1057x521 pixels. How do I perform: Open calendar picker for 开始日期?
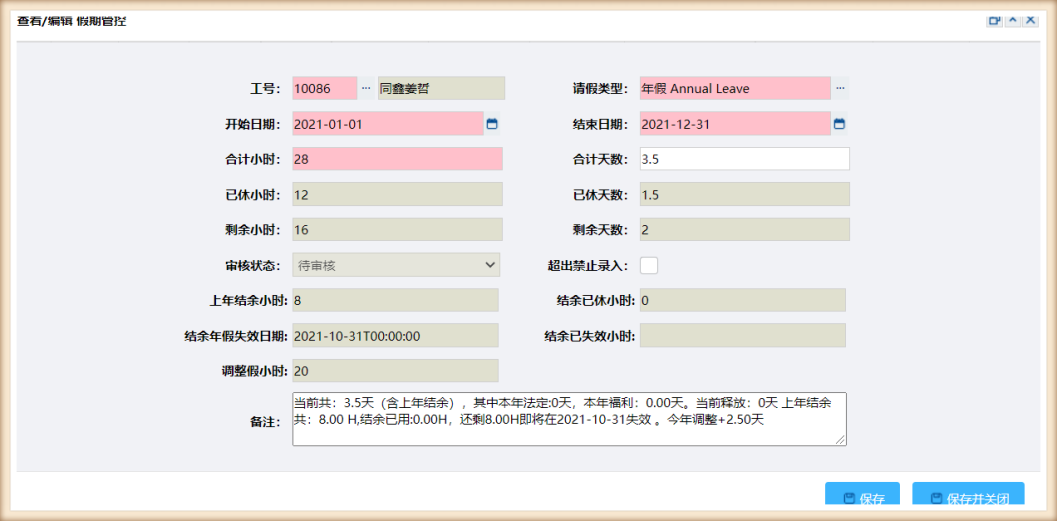[491, 124]
